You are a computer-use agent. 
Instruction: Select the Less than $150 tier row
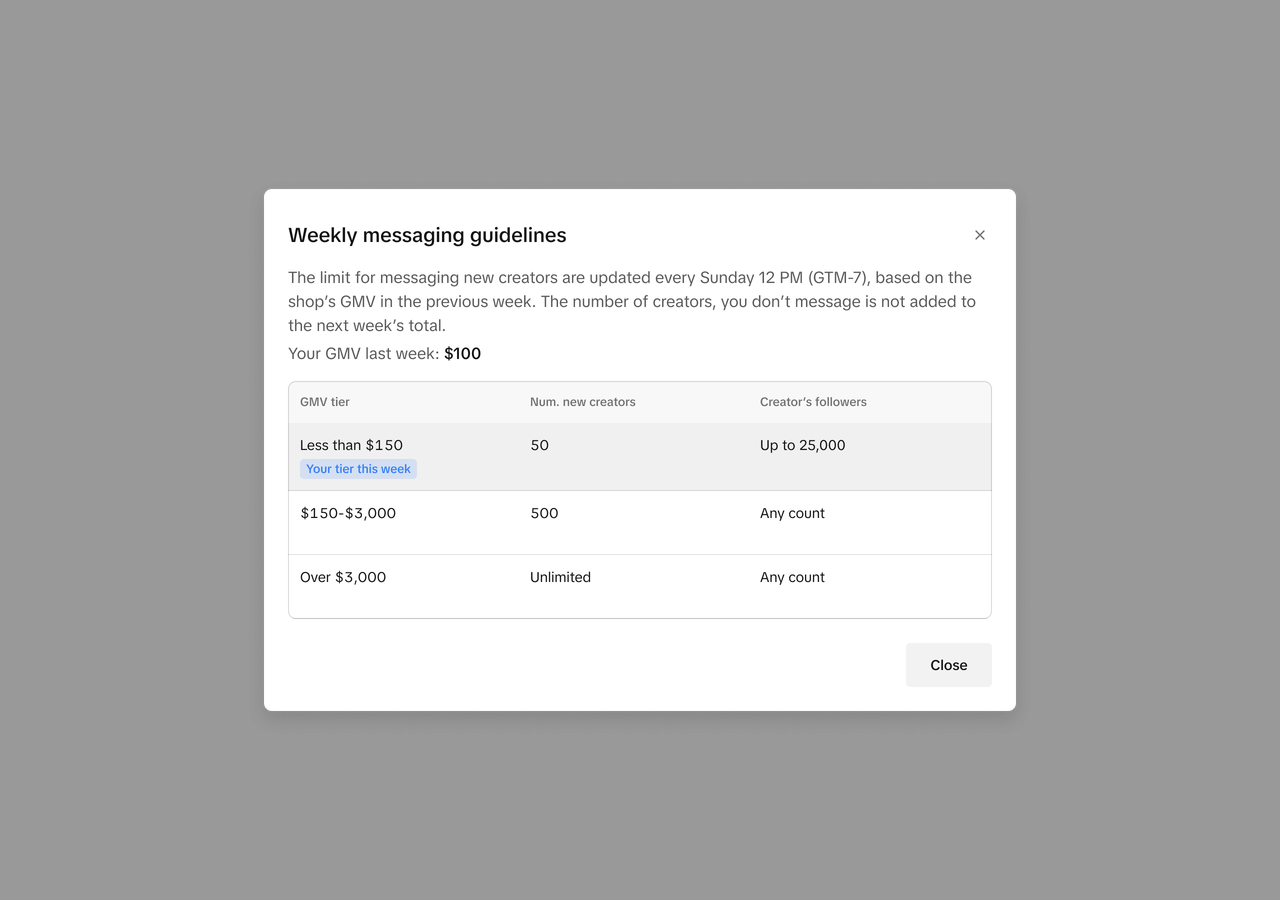pos(640,457)
